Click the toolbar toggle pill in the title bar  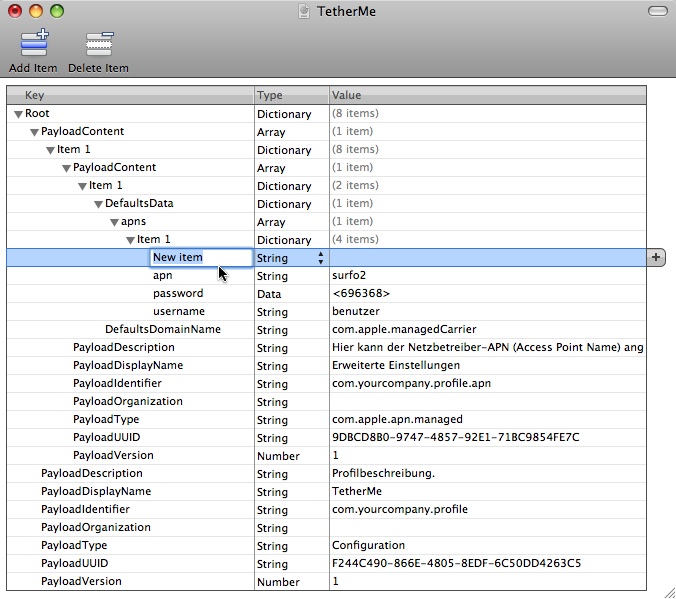tap(657, 11)
